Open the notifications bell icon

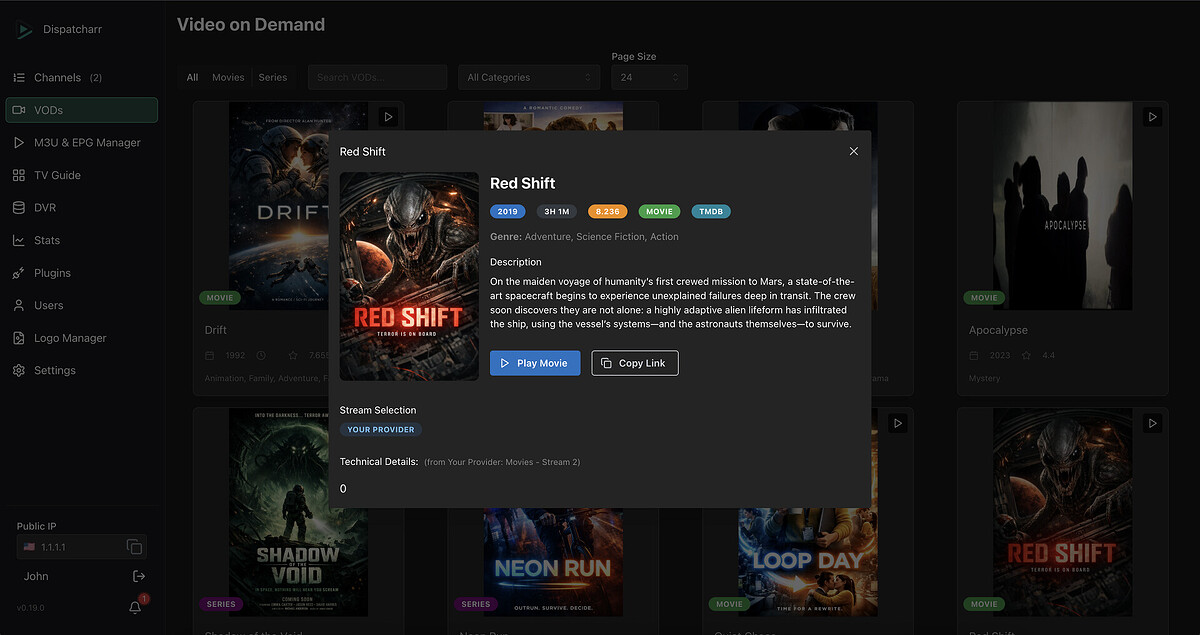(135, 607)
